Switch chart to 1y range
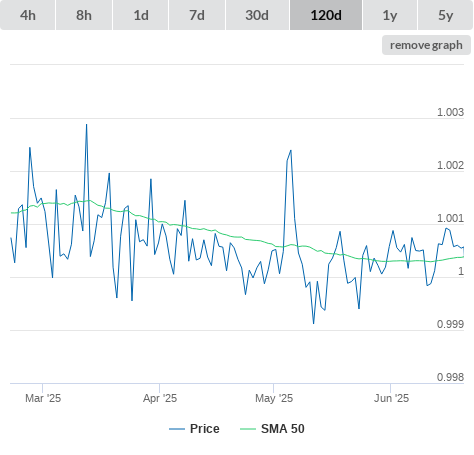 pyautogui.click(x=390, y=15)
